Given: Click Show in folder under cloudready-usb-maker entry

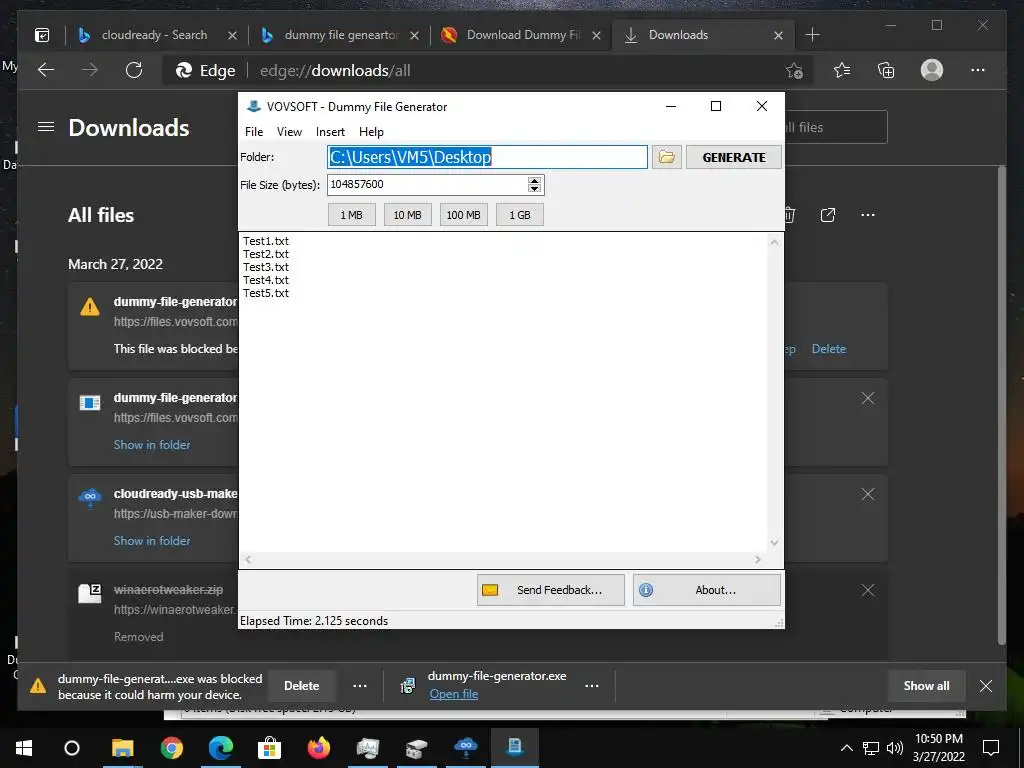Looking at the screenshot, I should 152,541.
